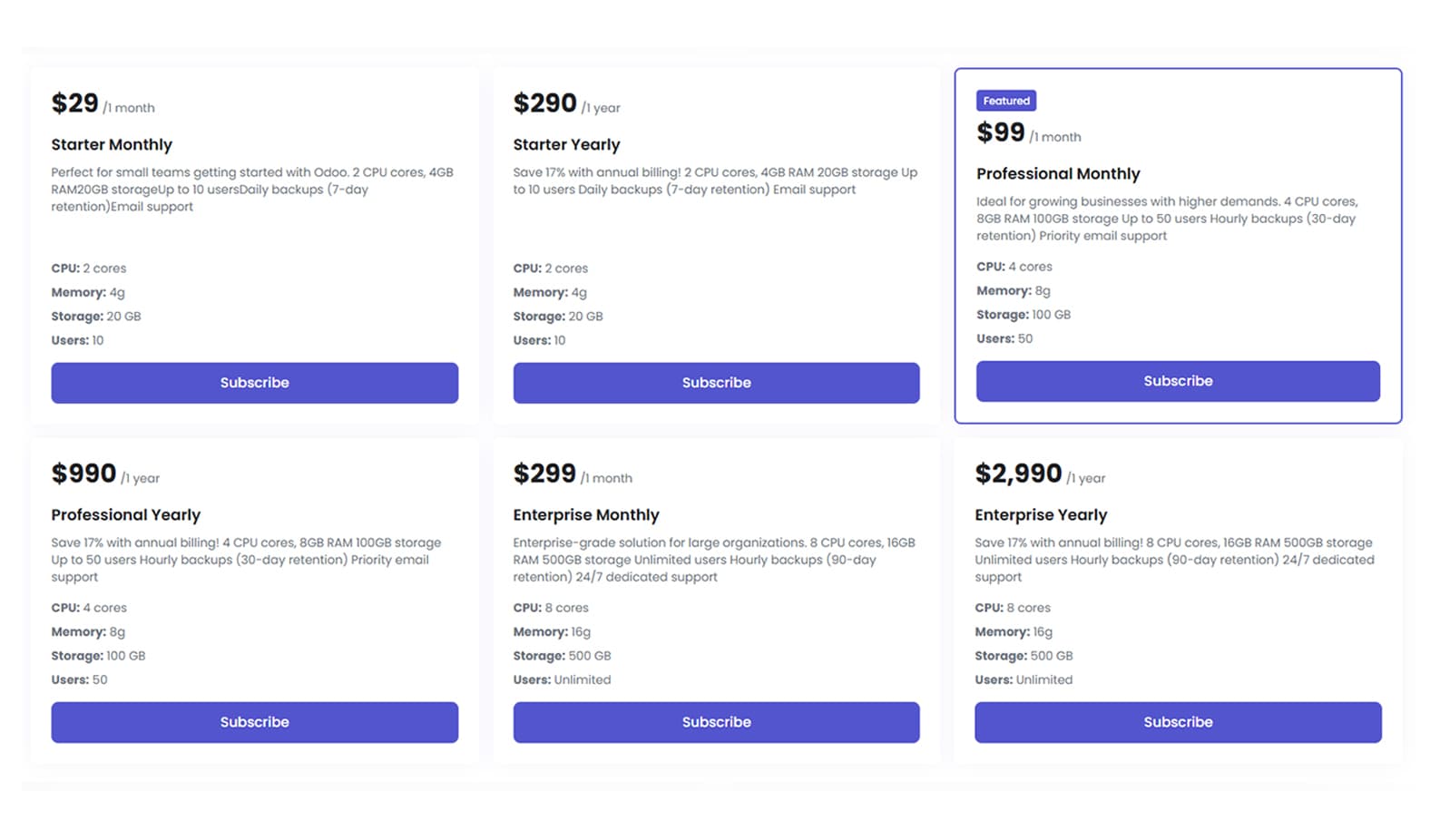Subscribe to the Enterprise Yearly plan
The height and width of the screenshot is (840, 1440).
coord(1177,722)
